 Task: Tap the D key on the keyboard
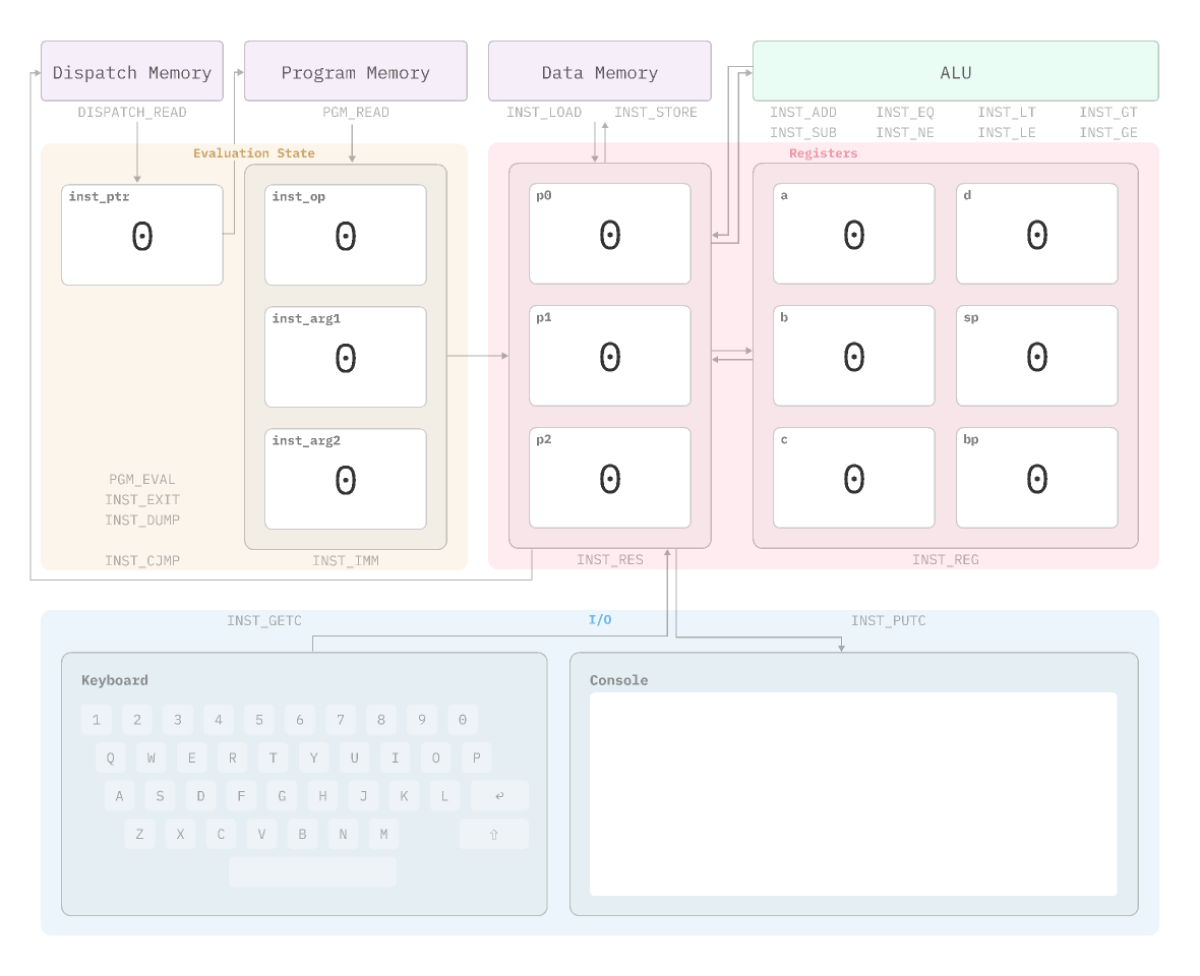tap(201, 796)
